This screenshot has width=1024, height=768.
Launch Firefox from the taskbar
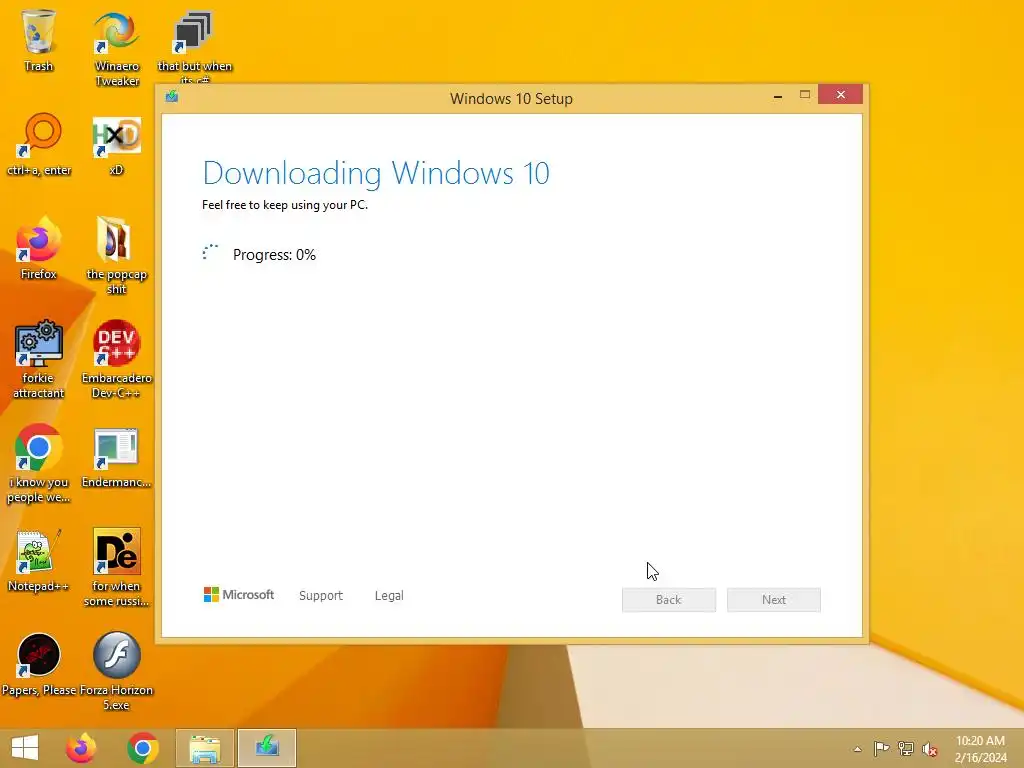point(81,748)
